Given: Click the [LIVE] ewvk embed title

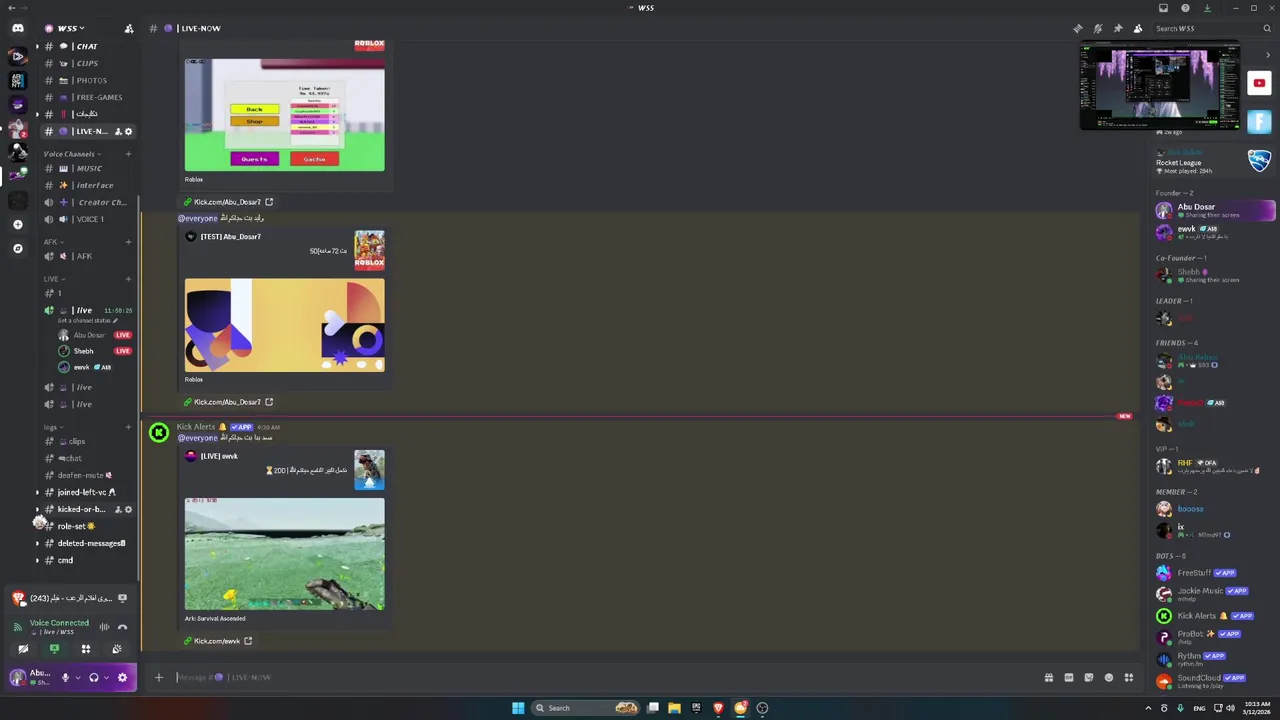Looking at the screenshot, I should (219, 456).
